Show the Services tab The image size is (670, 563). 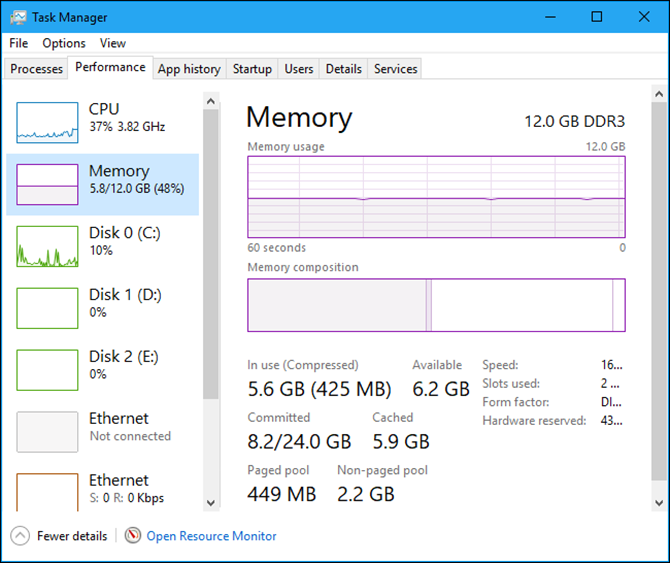pyautogui.click(x=395, y=69)
